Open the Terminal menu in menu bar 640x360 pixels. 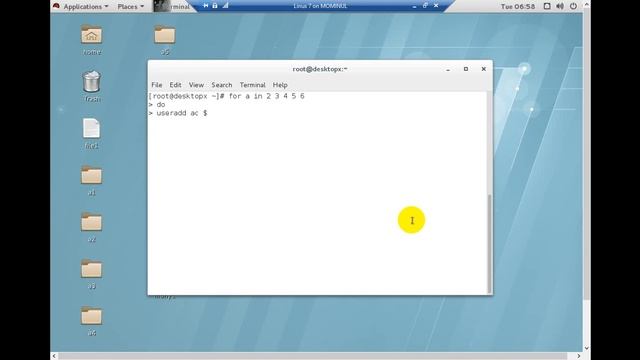tap(252, 85)
